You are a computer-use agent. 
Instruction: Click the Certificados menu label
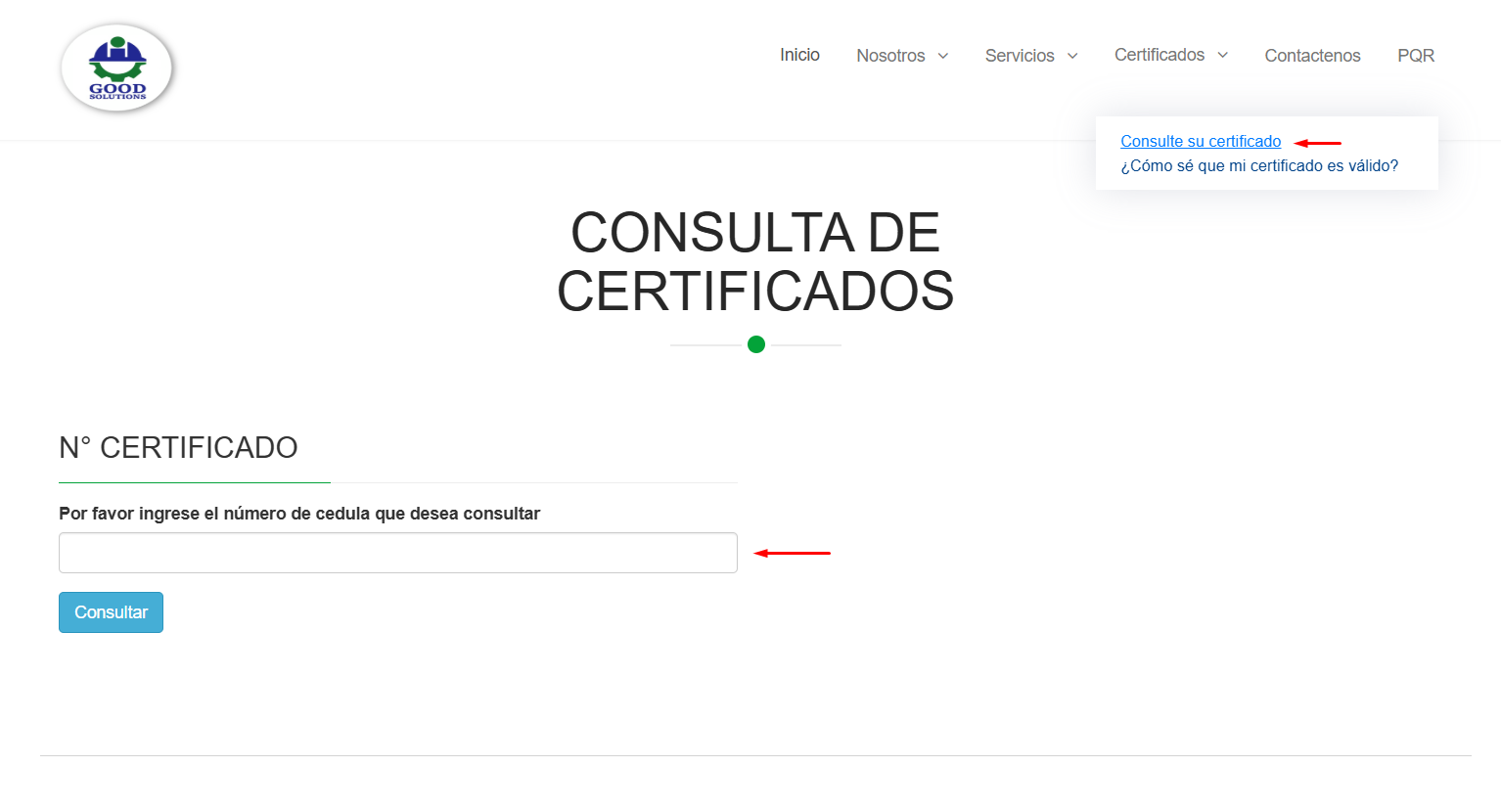[1160, 55]
